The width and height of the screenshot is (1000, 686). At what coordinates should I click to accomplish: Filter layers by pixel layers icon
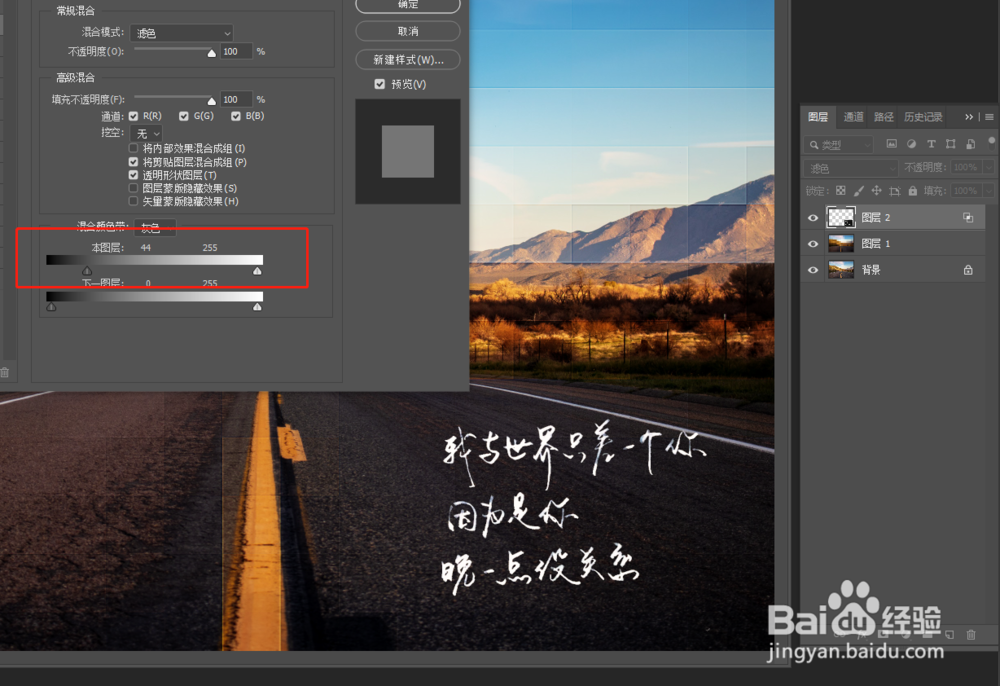pos(892,144)
